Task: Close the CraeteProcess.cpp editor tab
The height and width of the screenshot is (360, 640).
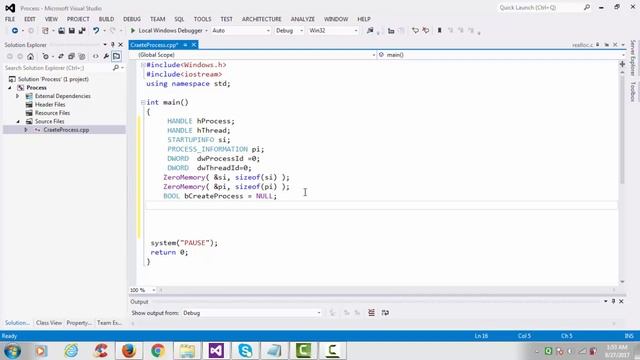Action: (194, 44)
